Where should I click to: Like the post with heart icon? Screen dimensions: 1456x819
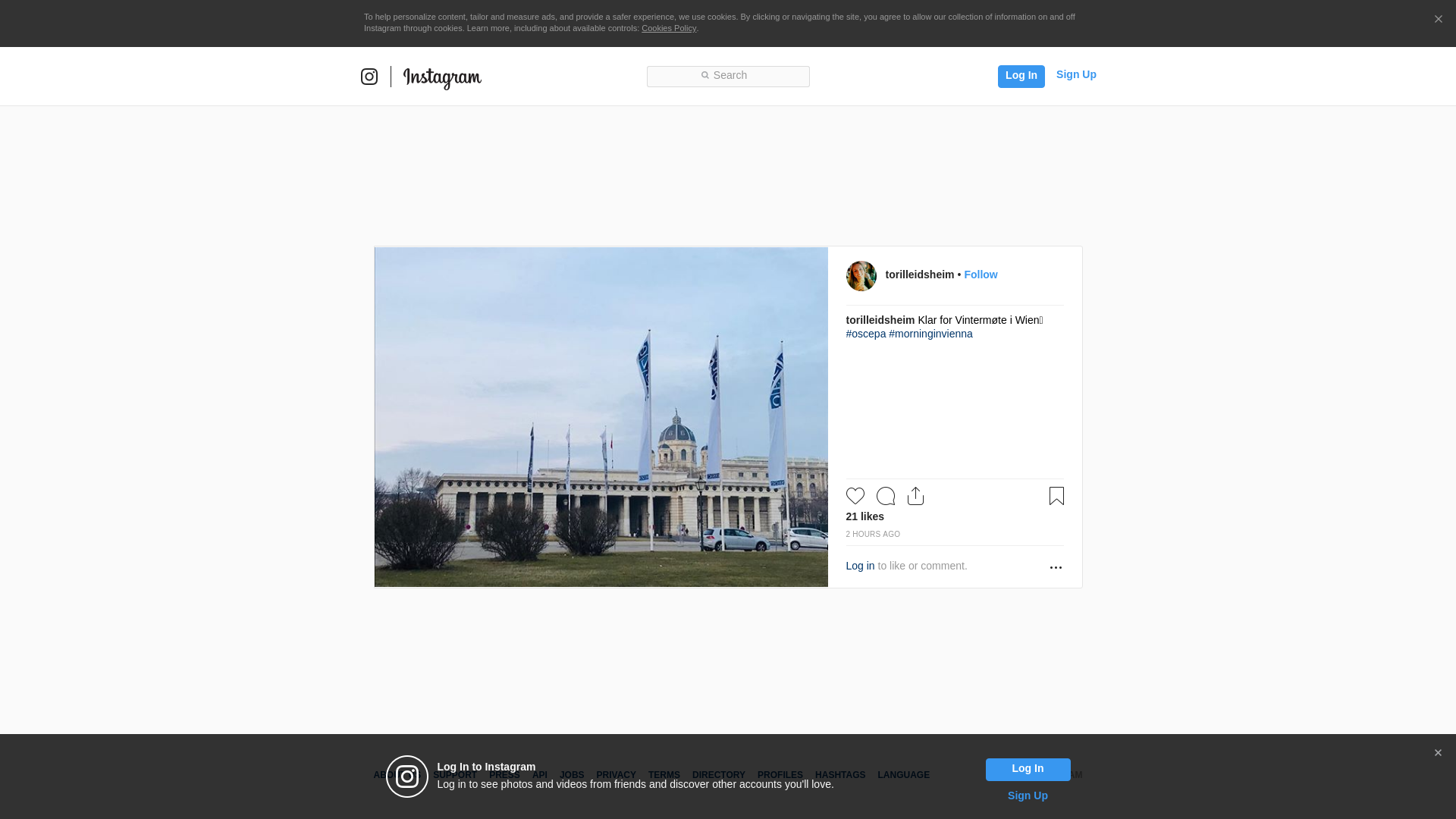pos(855,496)
